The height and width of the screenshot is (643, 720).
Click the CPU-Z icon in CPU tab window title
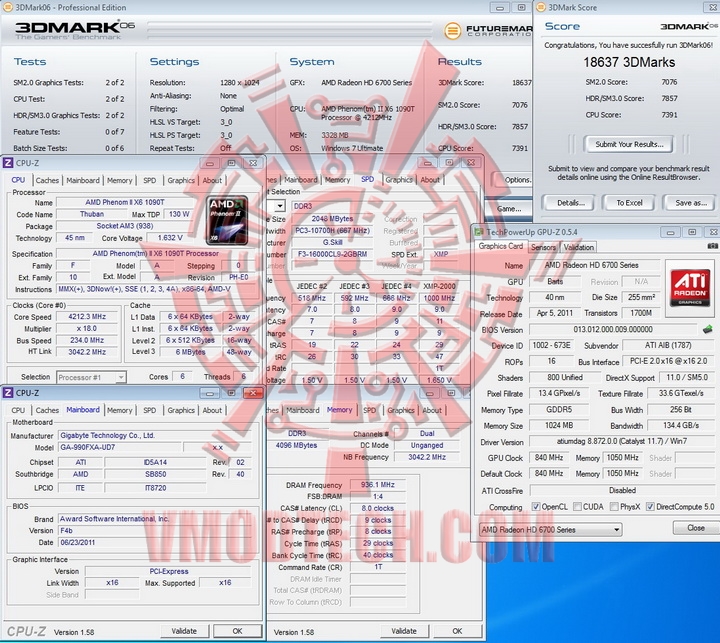[8, 163]
